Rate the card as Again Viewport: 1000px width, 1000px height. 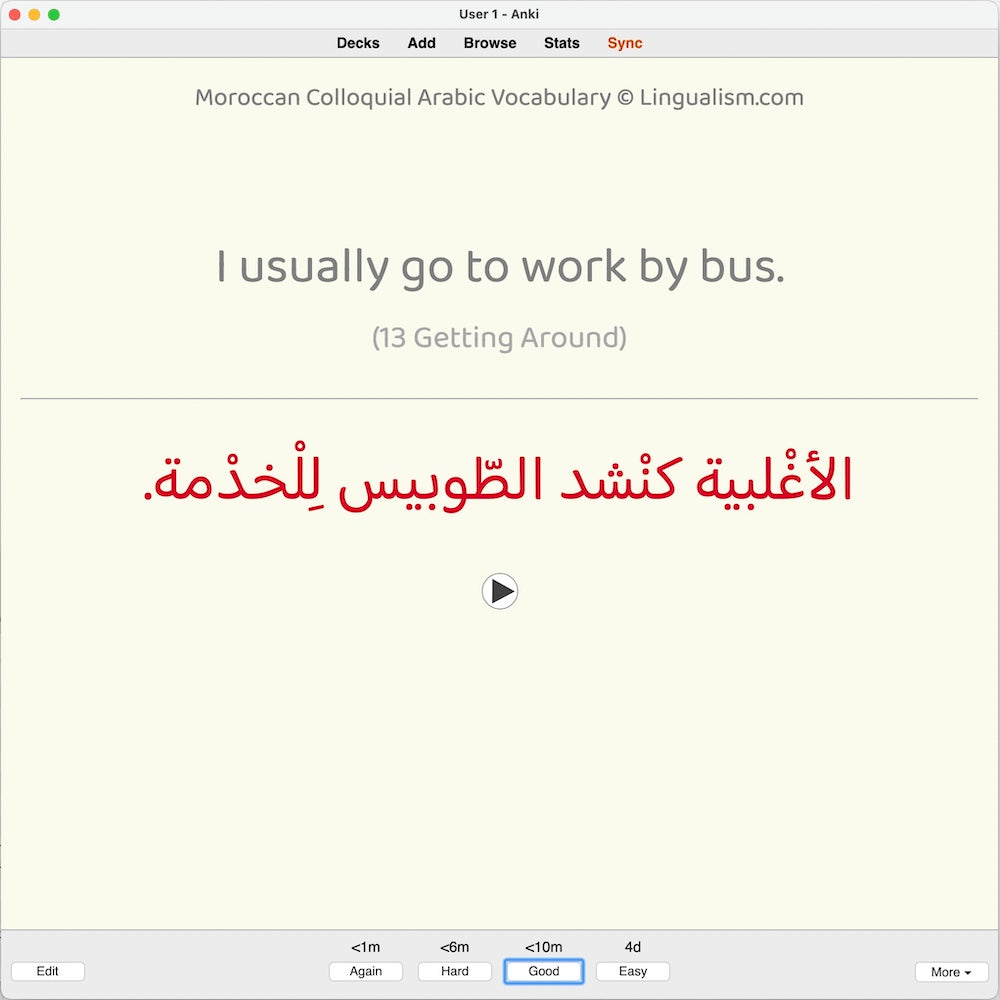tap(366, 971)
